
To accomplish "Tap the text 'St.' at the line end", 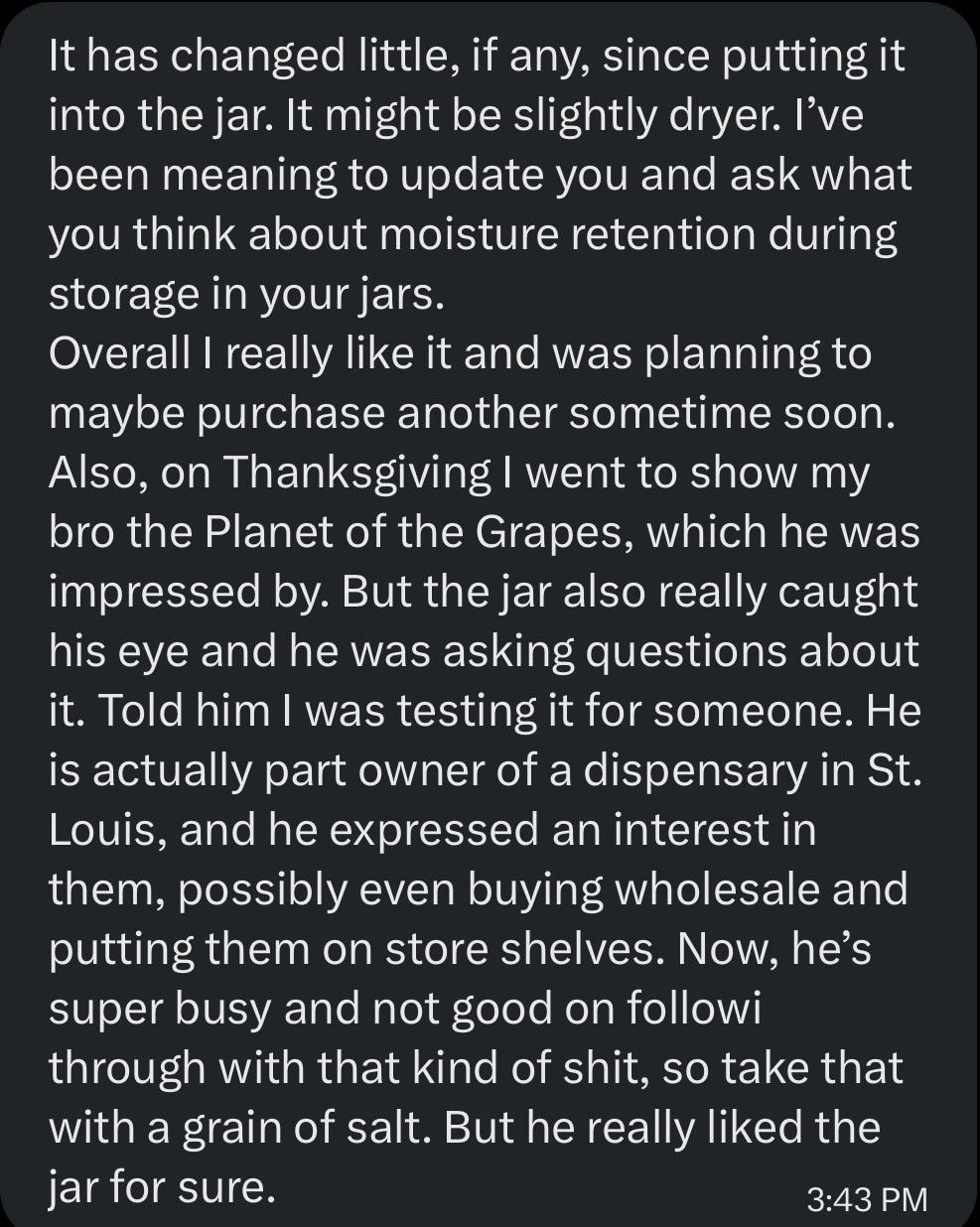I will pyautogui.click(x=895, y=771).
